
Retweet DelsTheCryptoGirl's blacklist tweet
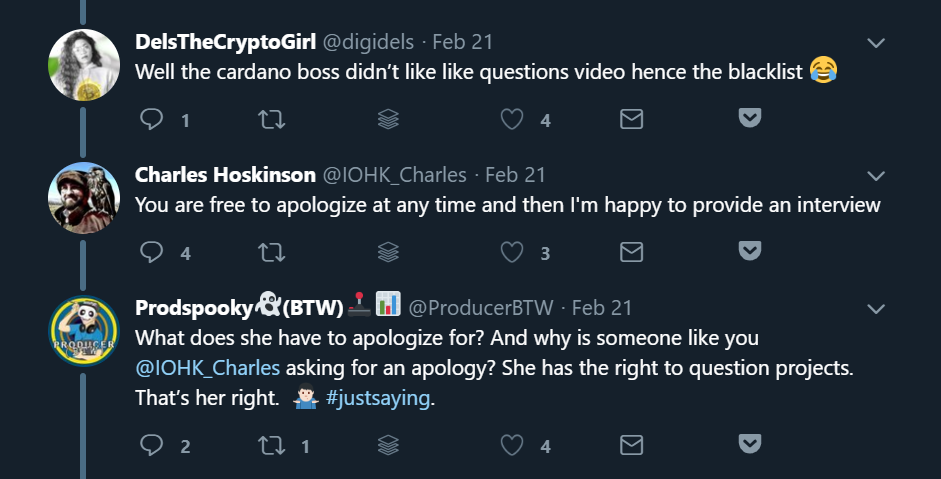[270, 120]
